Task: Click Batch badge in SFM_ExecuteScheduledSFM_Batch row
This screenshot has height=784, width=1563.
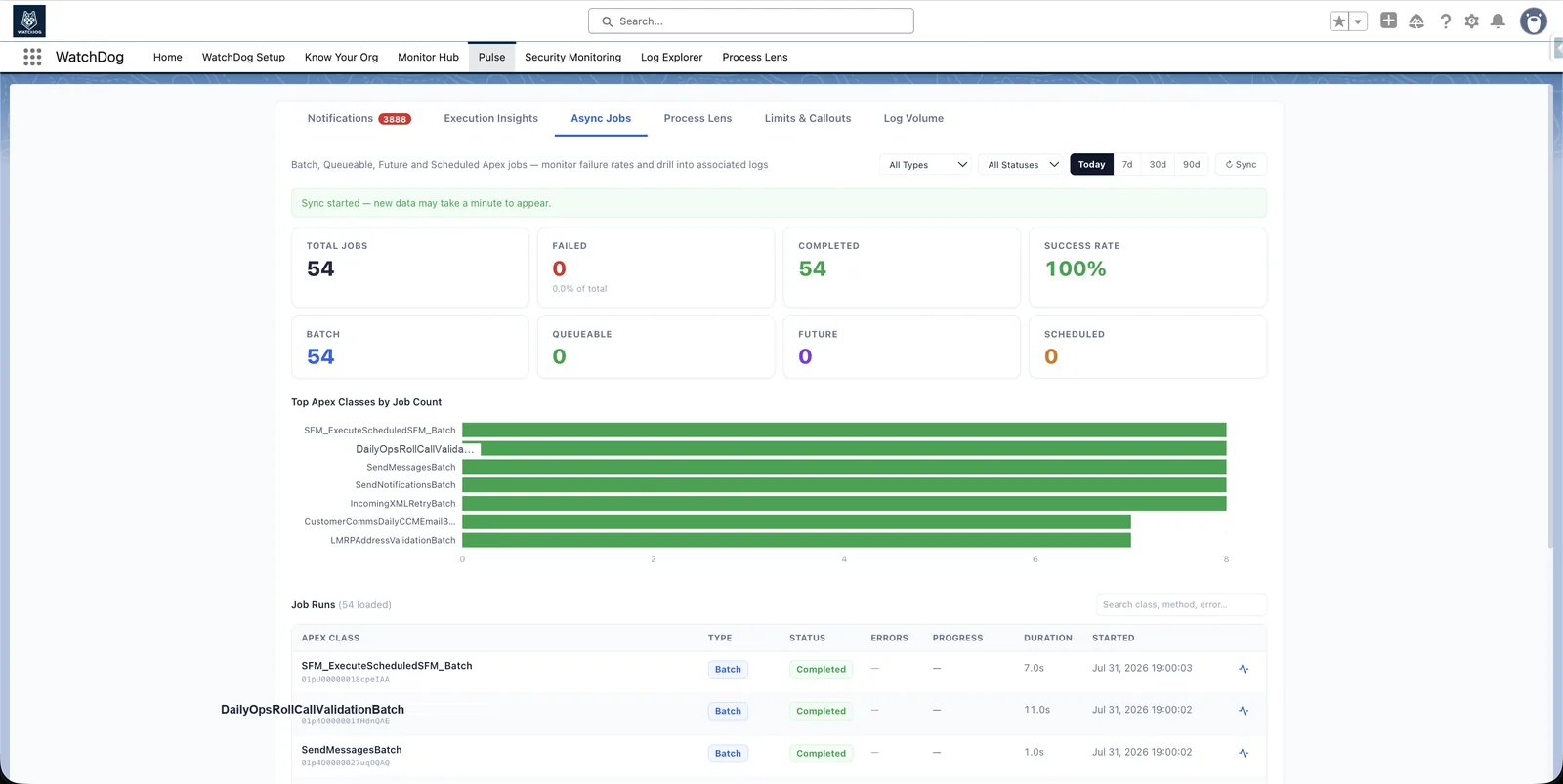Action: [x=728, y=669]
